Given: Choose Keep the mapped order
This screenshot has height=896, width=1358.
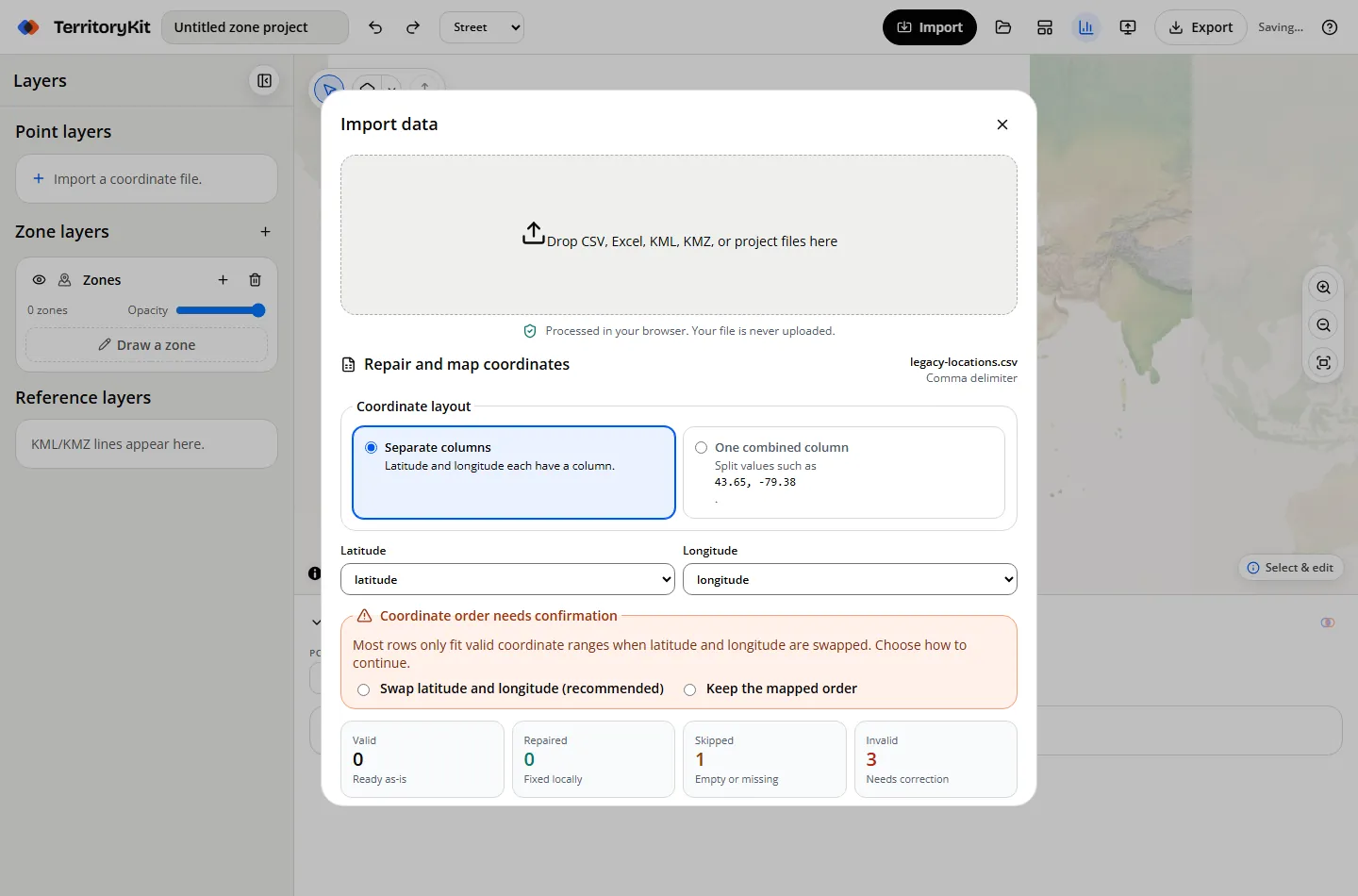Looking at the screenshot, I should coord(690,690).
